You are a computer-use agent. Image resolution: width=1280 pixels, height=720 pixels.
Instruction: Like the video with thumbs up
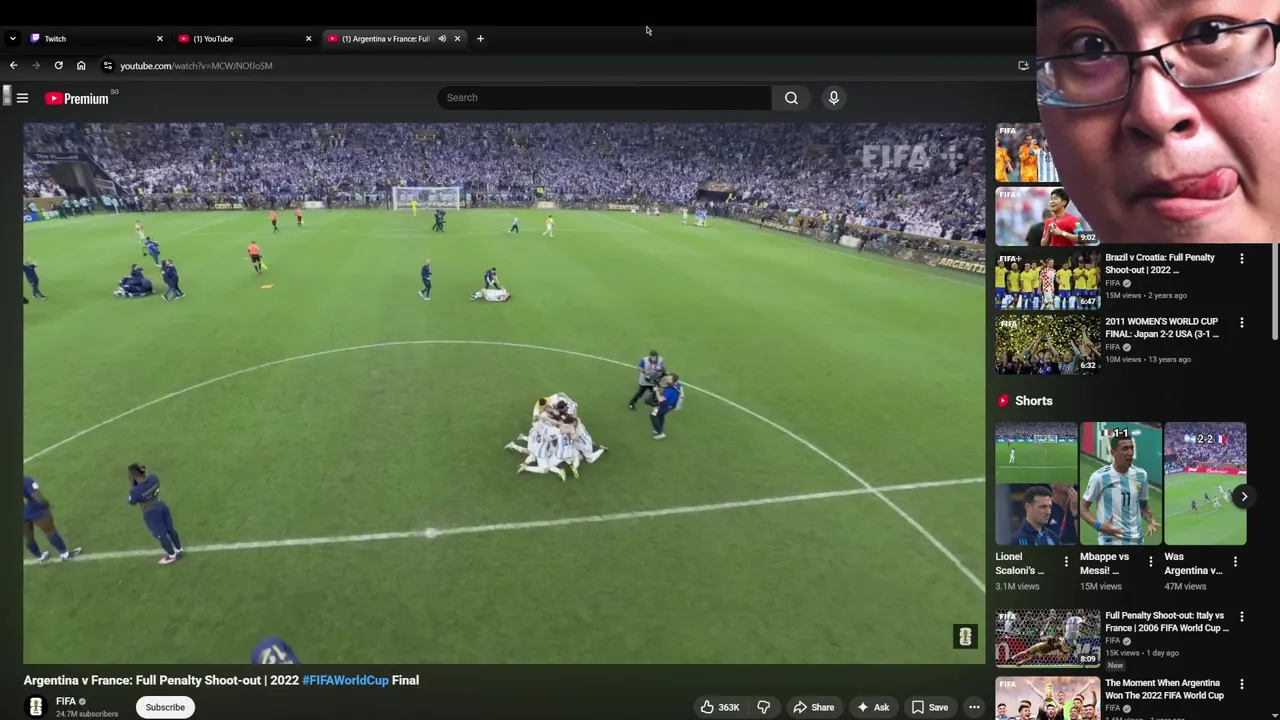click(719, 707)
